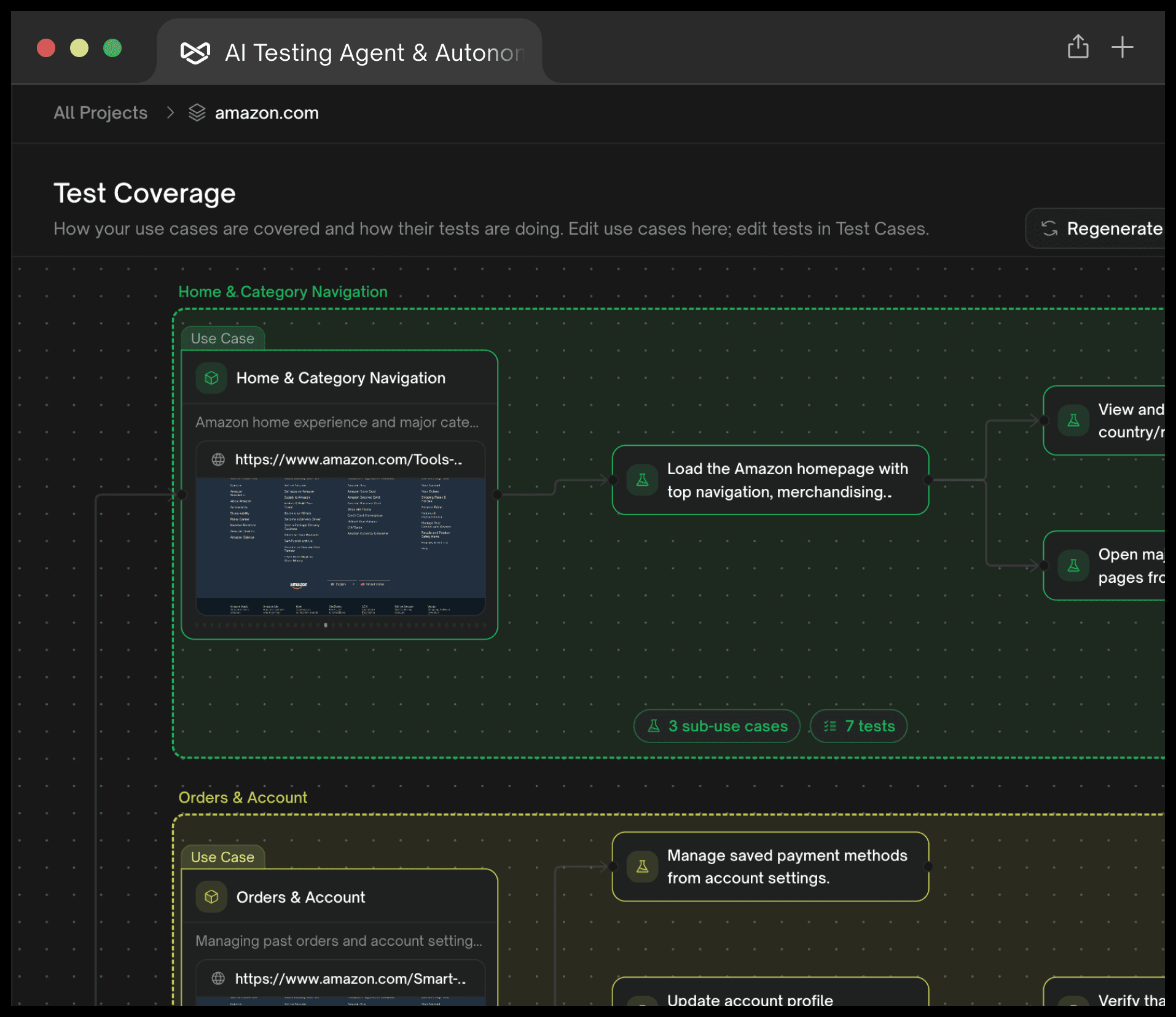Open the View and country/region node
Screen dimensions: 1176x1017
(1104, 421)
